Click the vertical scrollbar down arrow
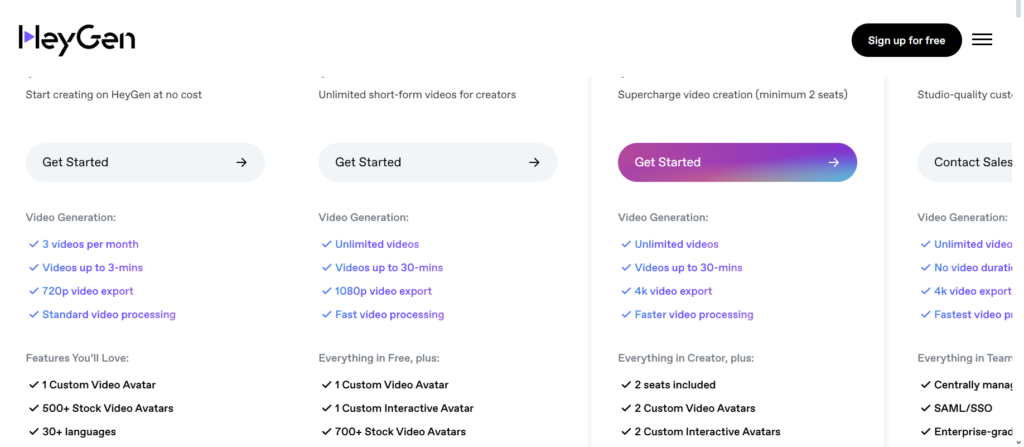This screenshot has width=1024, height=447. (1018, 442)
